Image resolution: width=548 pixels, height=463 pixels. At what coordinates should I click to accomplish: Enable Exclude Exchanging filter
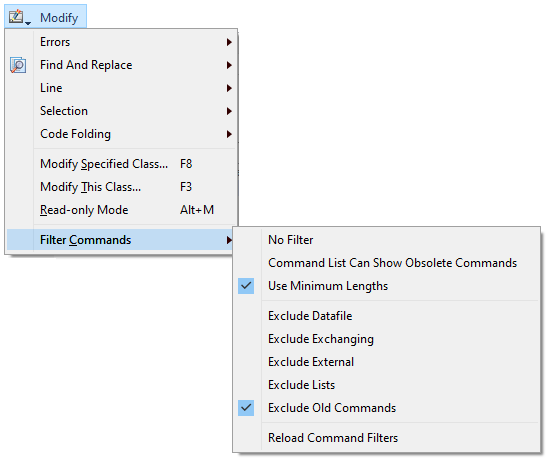321,339
